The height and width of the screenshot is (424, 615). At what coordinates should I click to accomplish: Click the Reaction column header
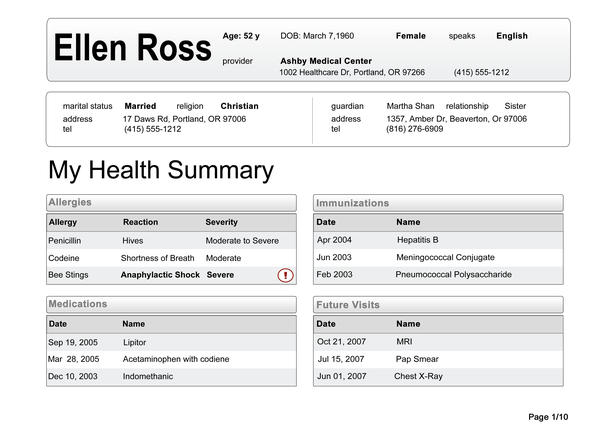tap(140, 222)
